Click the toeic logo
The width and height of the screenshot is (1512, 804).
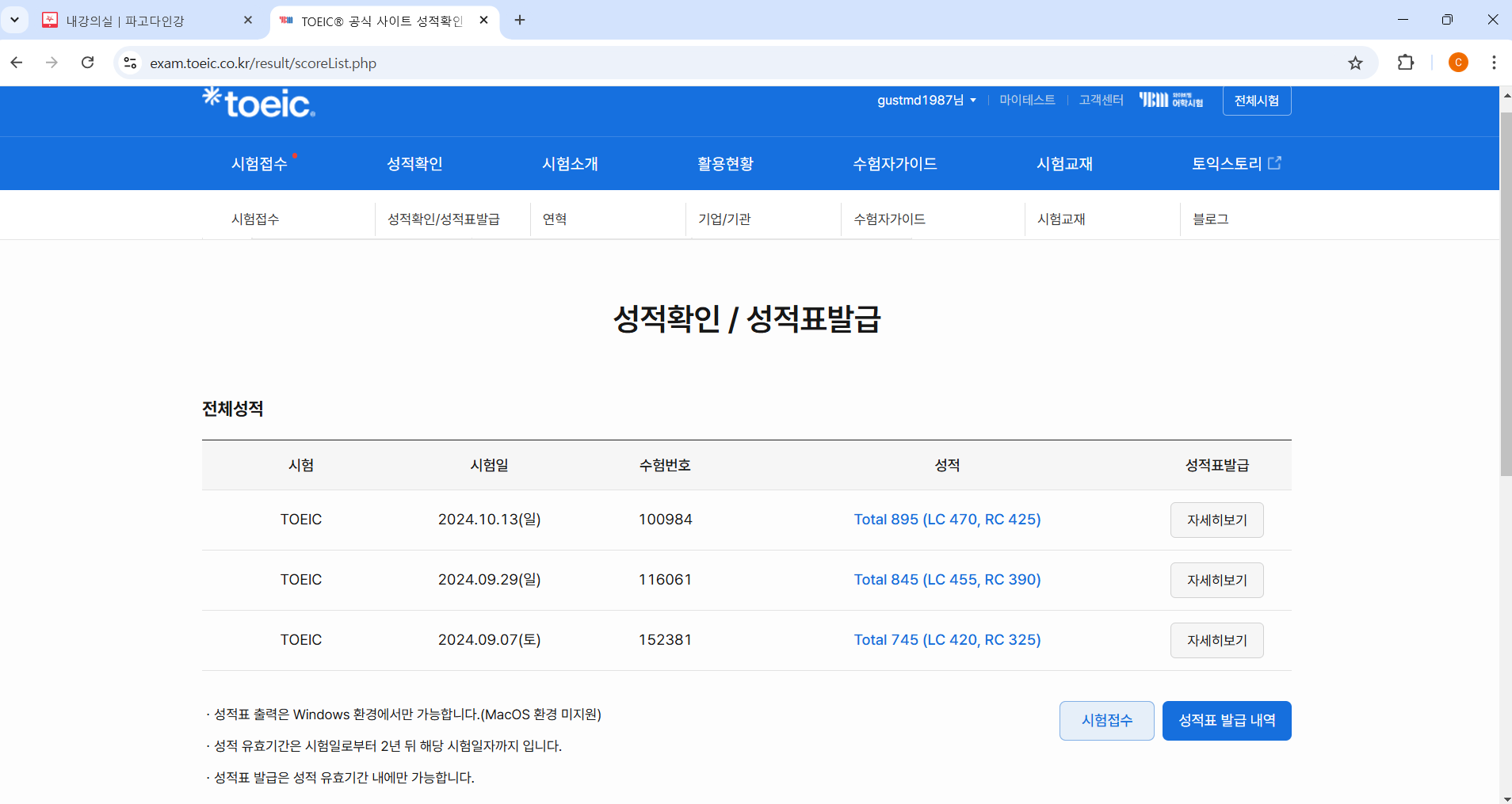259,102
